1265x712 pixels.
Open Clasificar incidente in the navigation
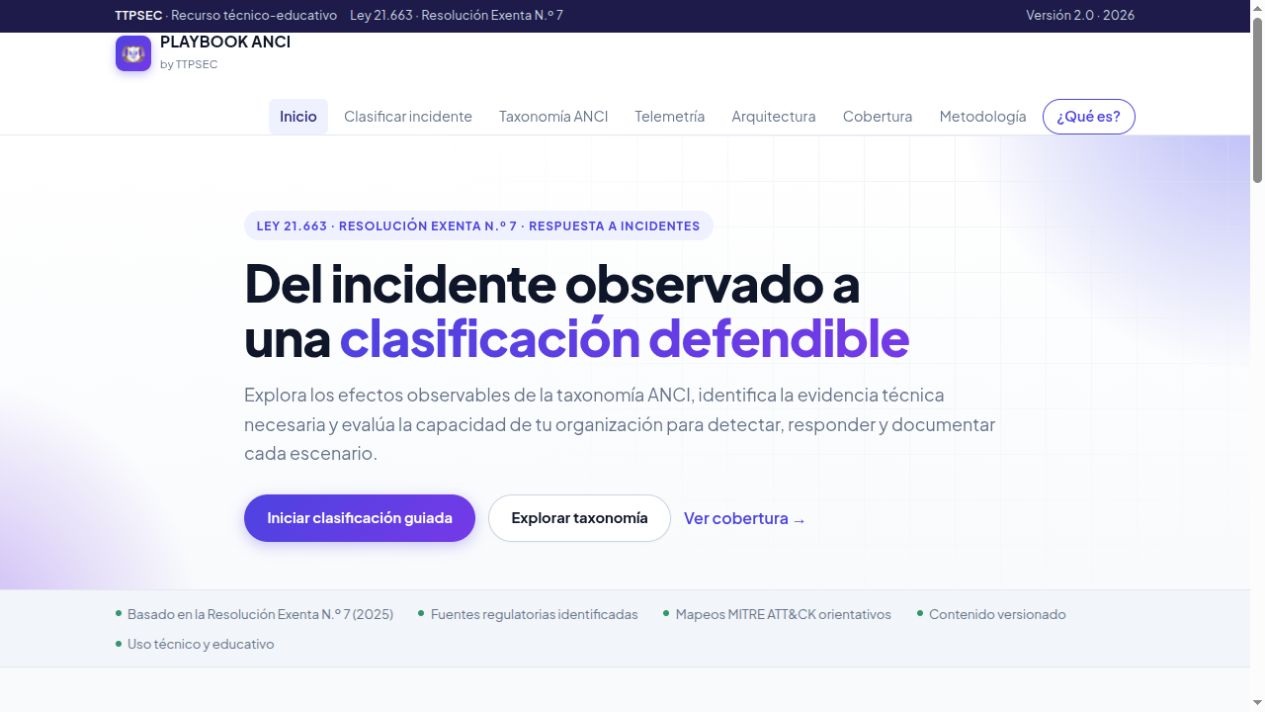coord(408,117)
